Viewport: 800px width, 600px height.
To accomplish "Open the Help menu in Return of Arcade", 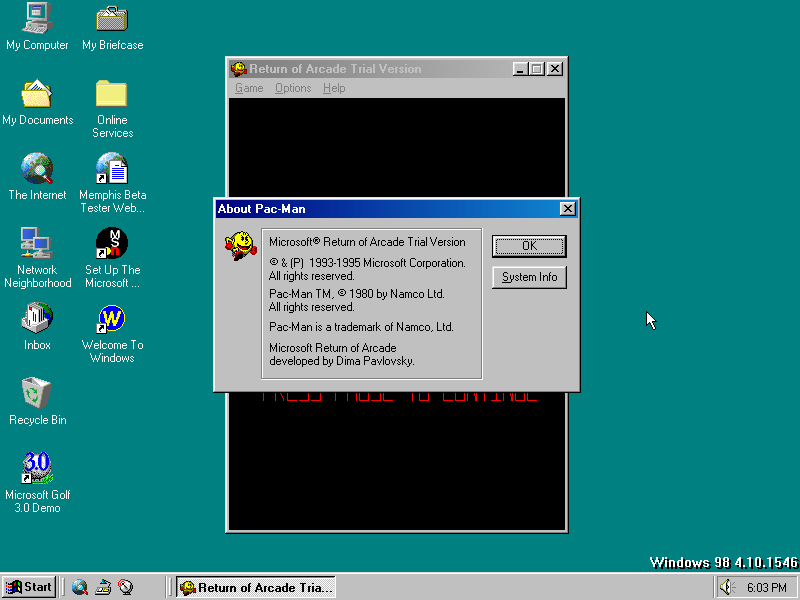I will (x=334, y=88).
